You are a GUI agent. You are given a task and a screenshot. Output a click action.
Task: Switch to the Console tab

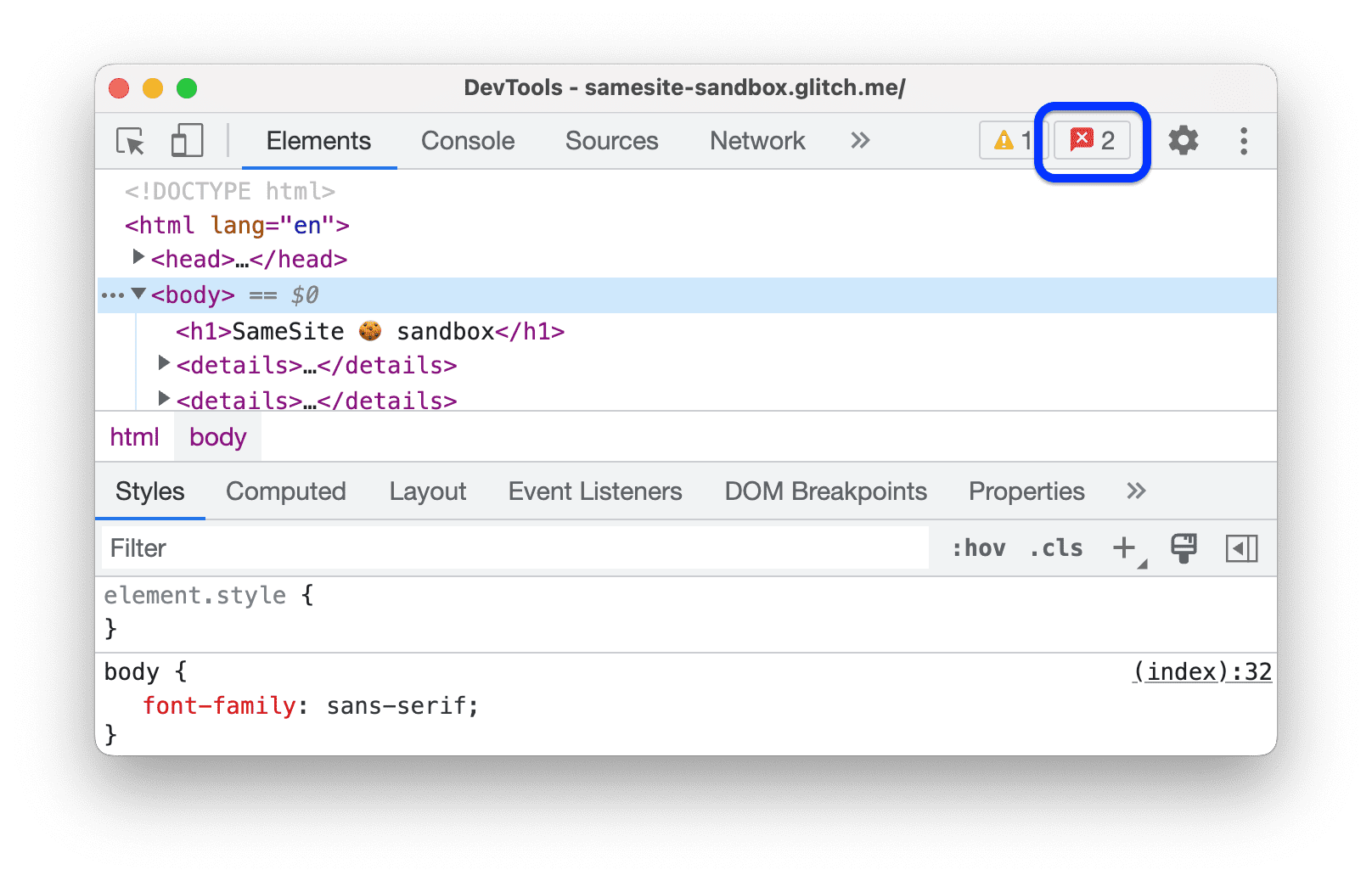468,141
